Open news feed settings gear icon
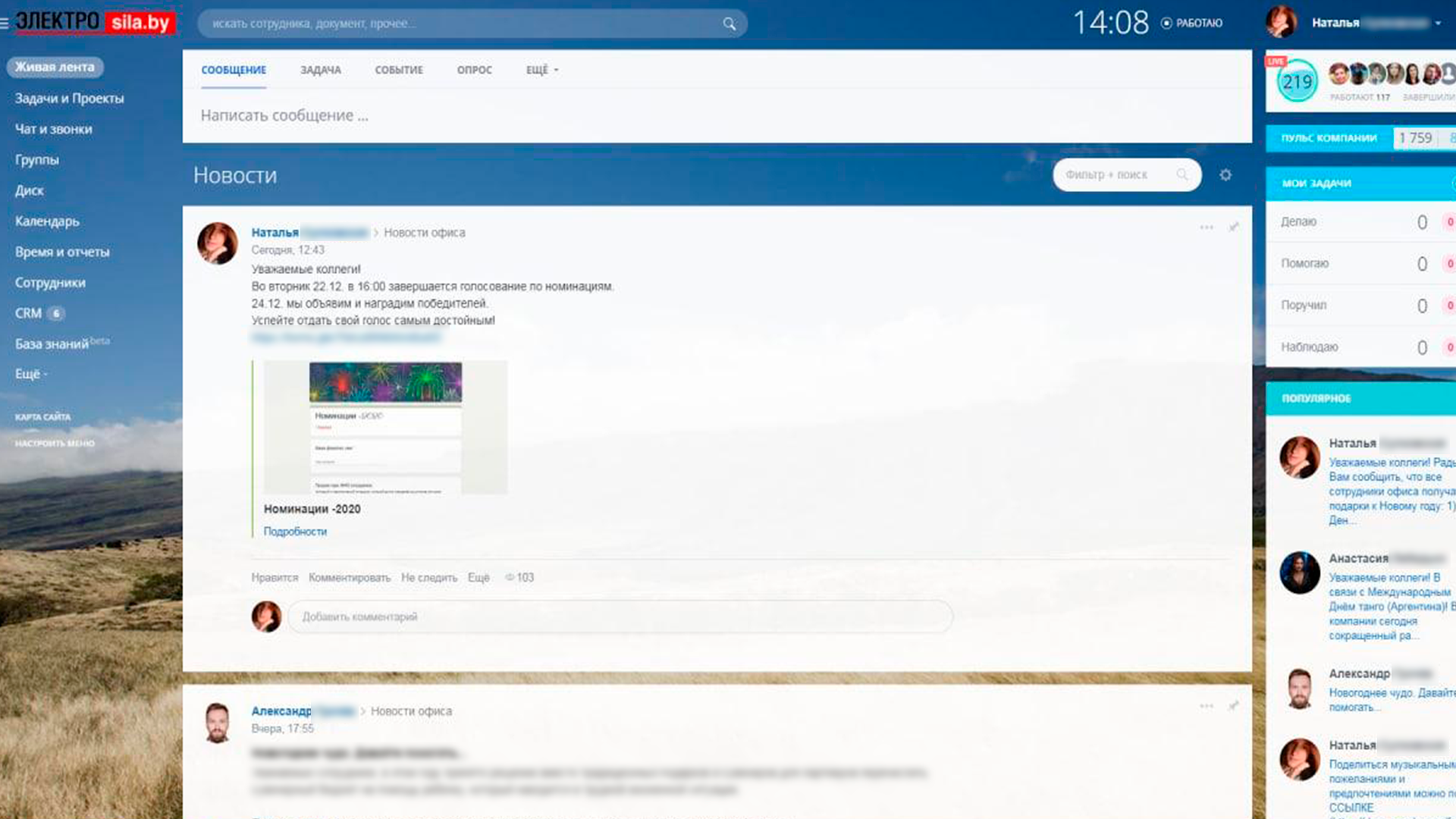Screen dimensions: 1456x819 1225,175
